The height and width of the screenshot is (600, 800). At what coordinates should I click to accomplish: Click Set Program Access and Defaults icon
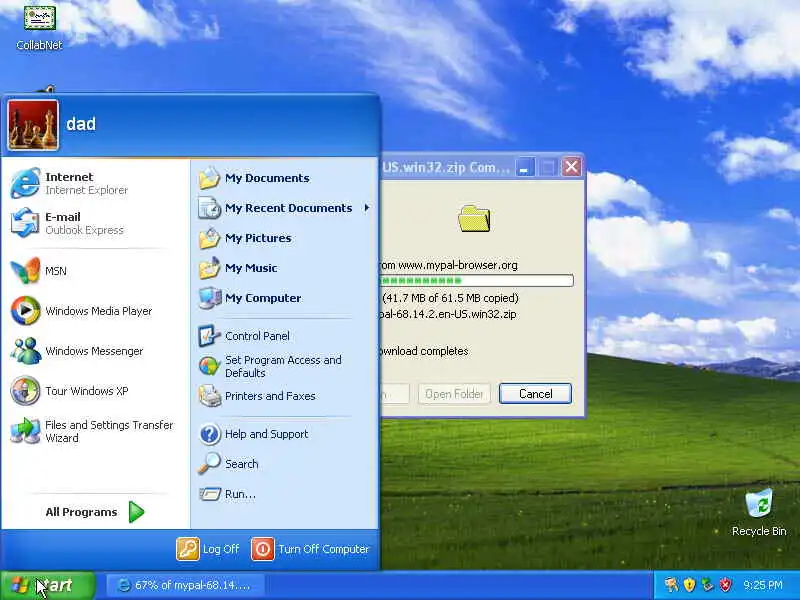click(209, 366)
